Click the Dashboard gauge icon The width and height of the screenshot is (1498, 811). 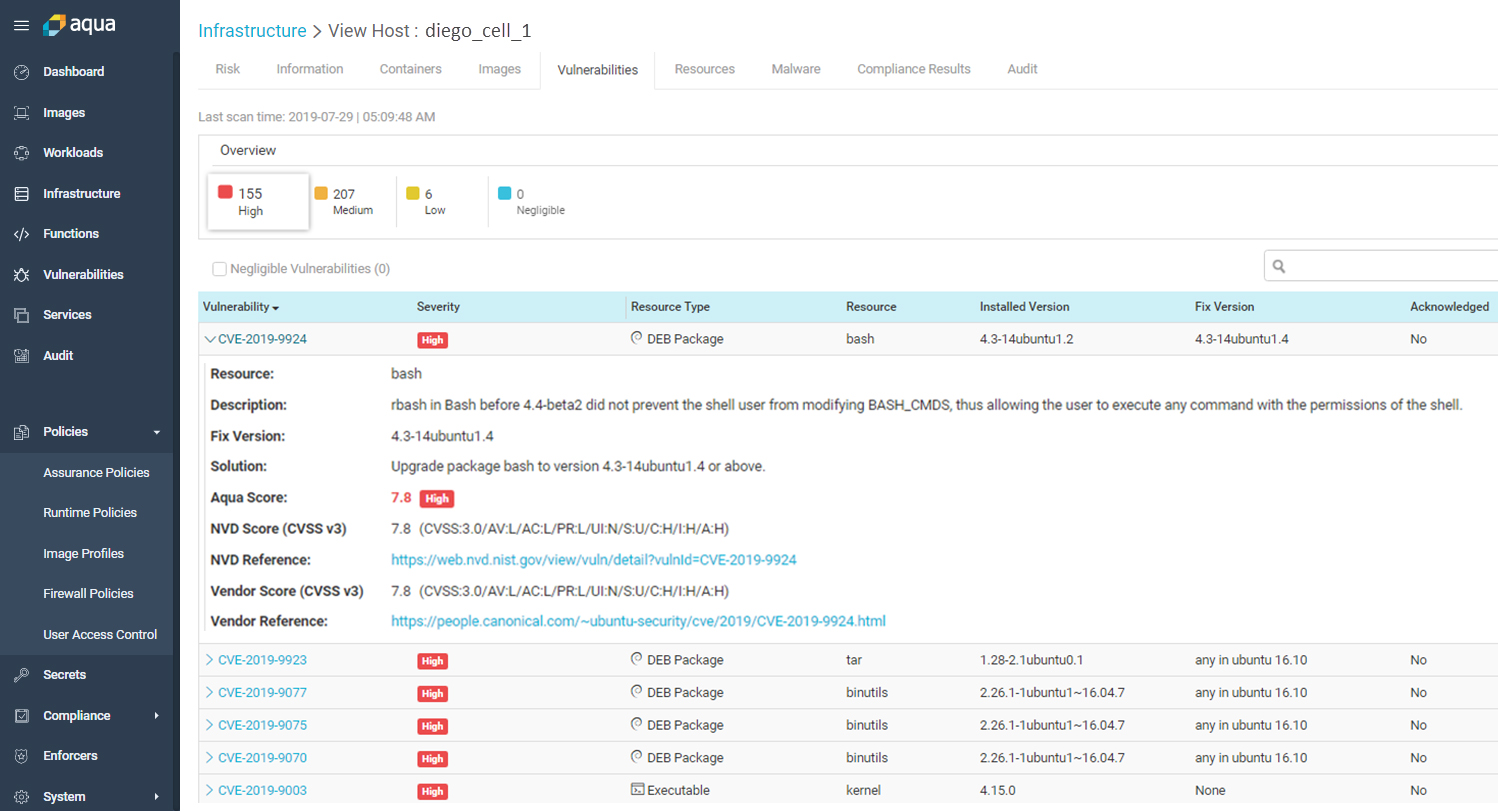[x=21, y=72]
